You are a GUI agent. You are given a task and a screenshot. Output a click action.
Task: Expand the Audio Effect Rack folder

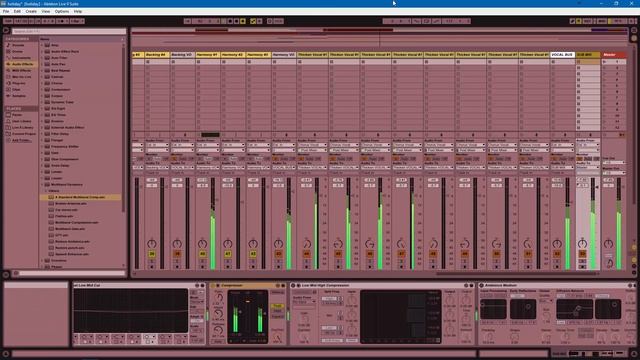(x=42, y=51)
